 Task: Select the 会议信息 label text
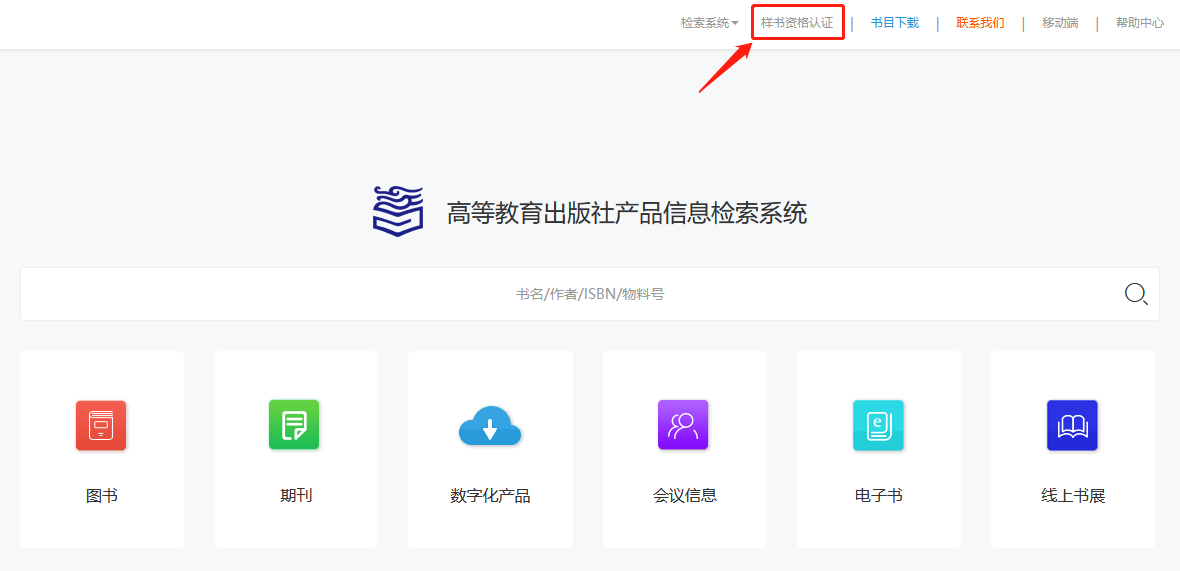coord(685,496)
